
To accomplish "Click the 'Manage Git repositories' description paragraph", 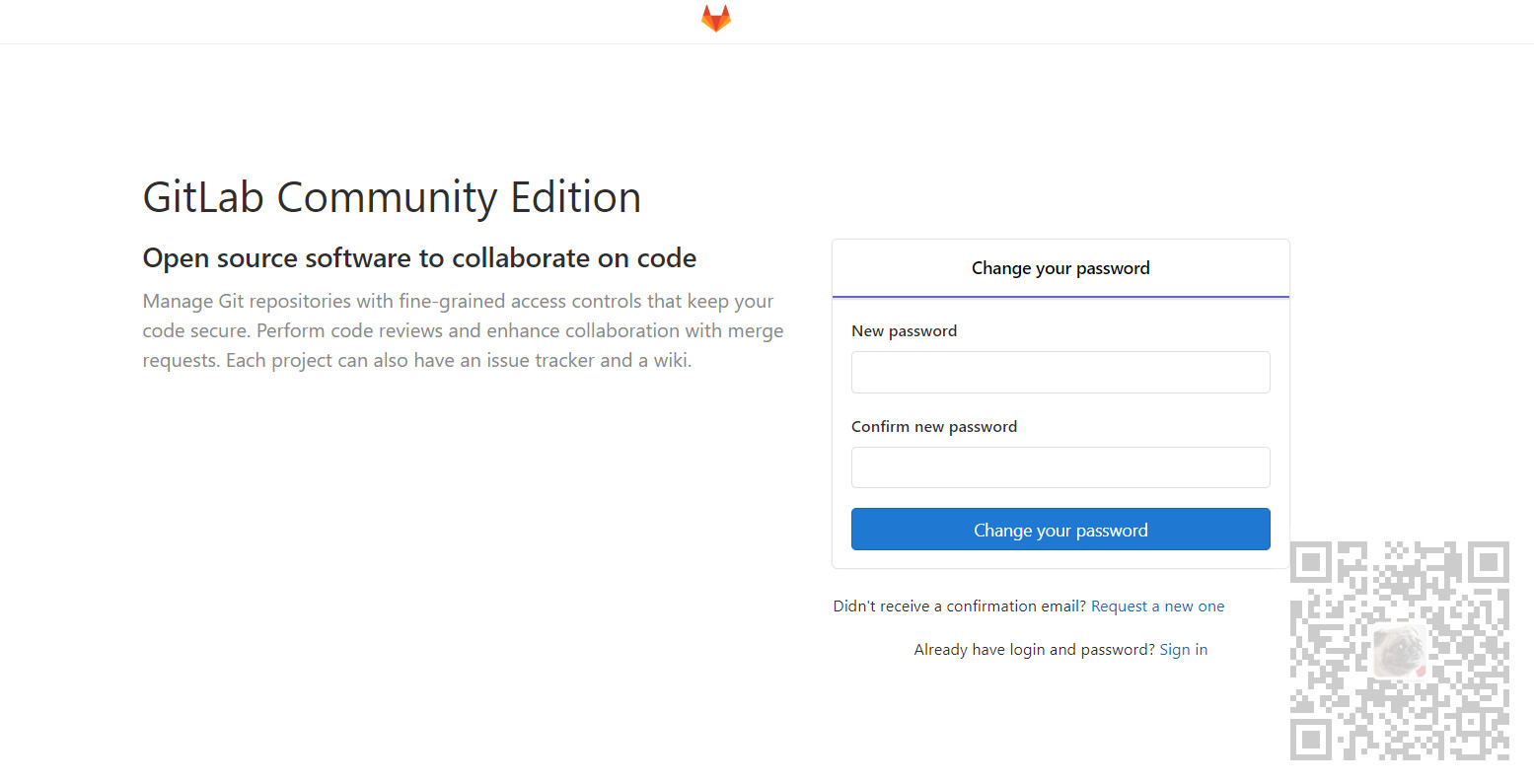I will tap(463, 330).
